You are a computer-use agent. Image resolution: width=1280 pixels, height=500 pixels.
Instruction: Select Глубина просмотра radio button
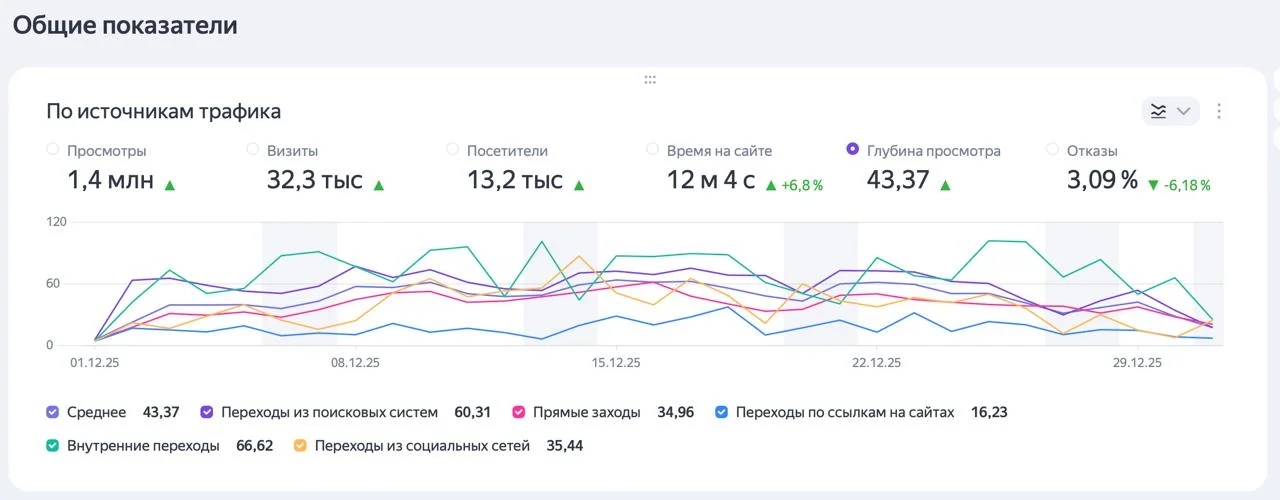click(x=853, y=150)
